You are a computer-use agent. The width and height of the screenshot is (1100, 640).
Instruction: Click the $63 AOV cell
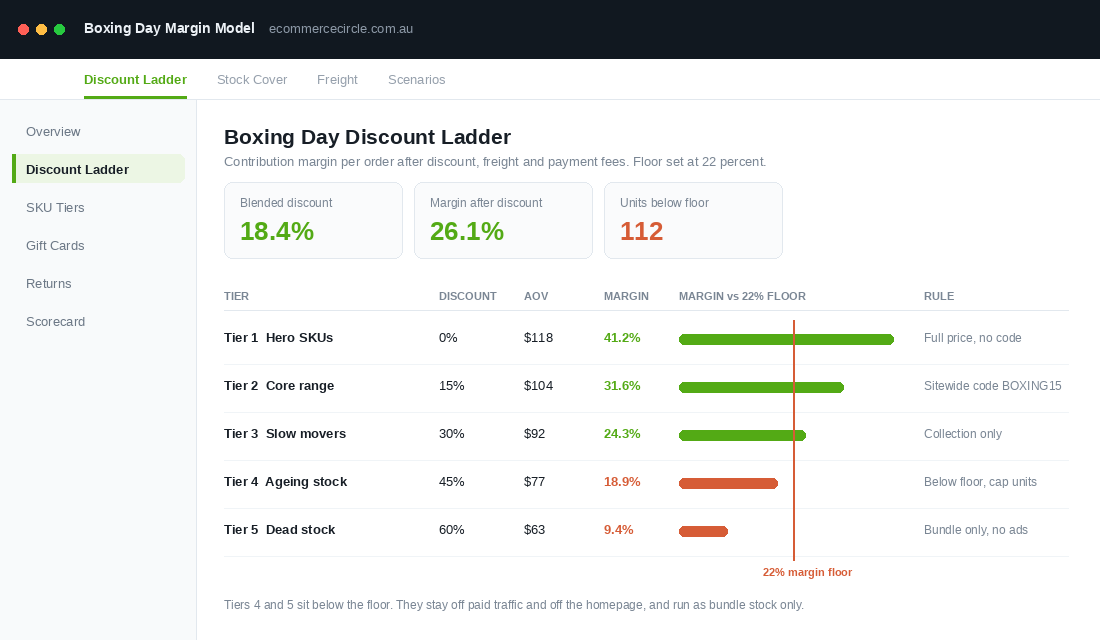(x=535, y=530)
